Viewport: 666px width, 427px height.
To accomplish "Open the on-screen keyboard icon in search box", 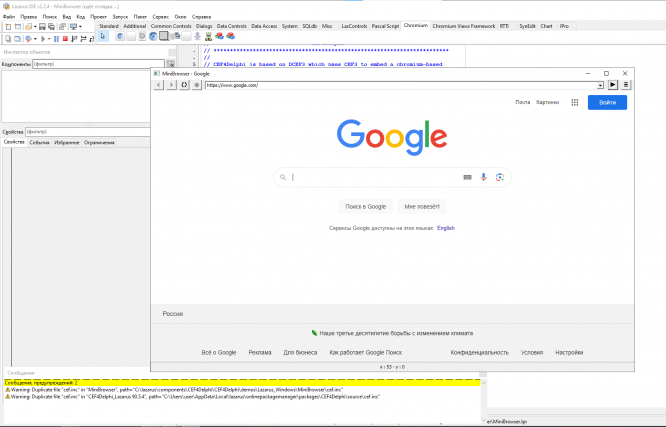I will click(467, 177).
